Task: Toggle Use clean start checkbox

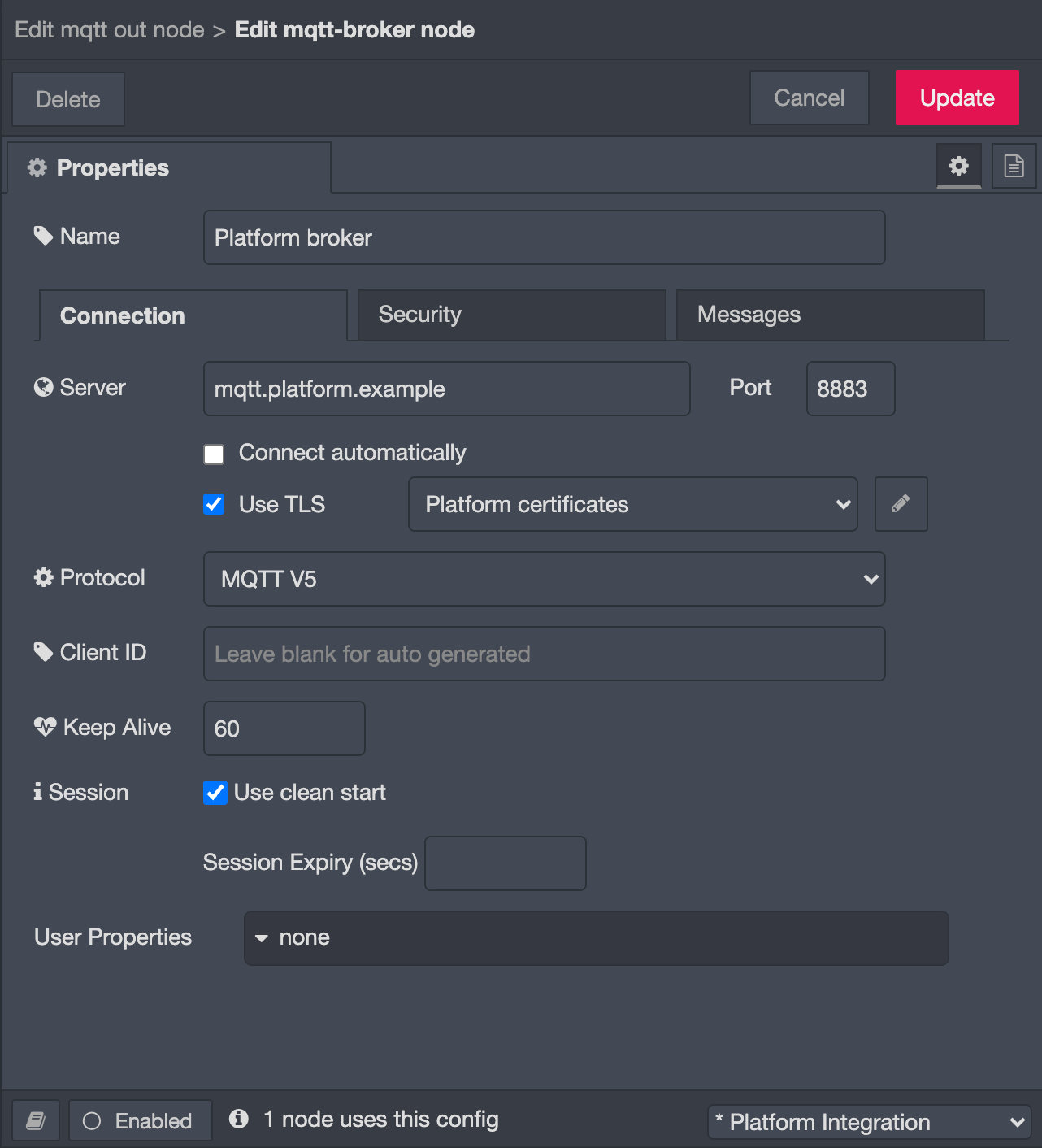Action: (215, 793)
